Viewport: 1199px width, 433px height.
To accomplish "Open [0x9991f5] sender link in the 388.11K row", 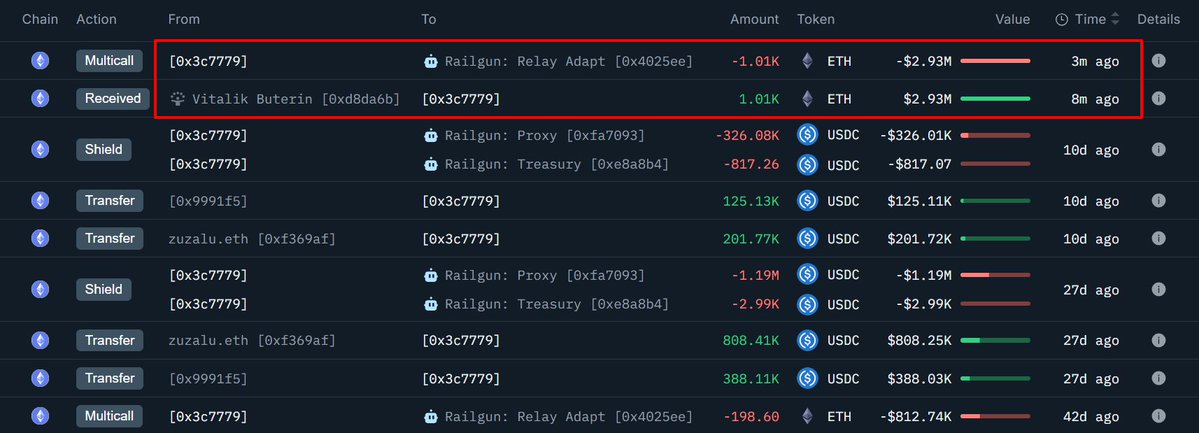I will click(x=208, y=379).
